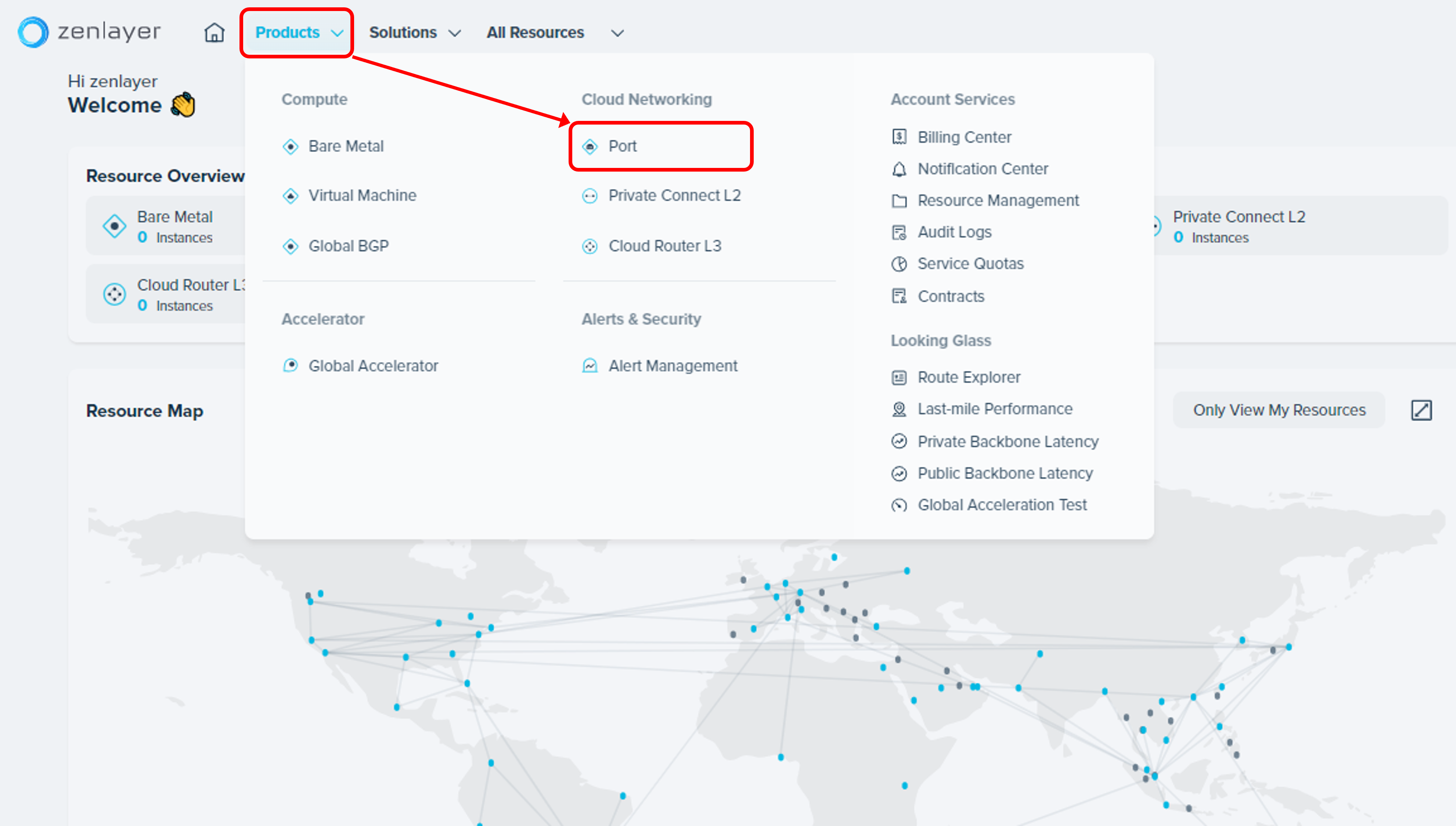The image size is (1456, 826).
Task: Open Cloud Router L3 menu entry
Action: 664,246
